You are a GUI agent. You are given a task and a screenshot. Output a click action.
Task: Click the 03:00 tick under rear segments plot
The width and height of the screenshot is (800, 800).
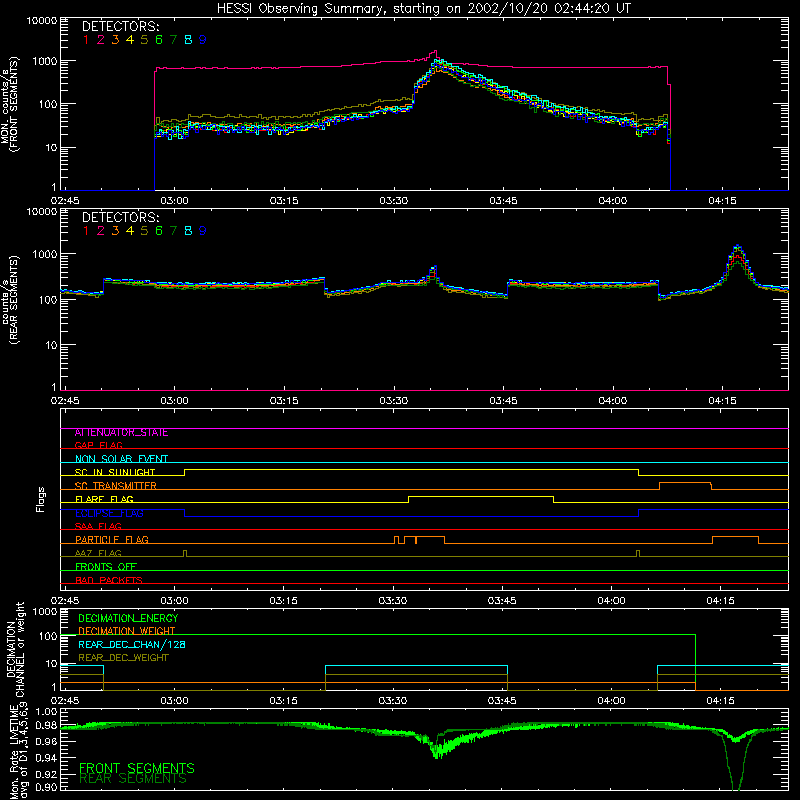174,401
